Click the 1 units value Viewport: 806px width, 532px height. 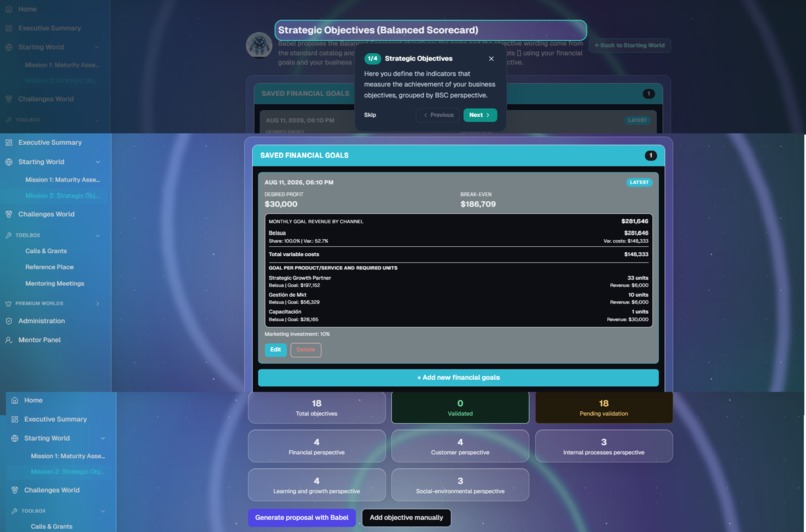pyautogui.click(x=639, y=311)
